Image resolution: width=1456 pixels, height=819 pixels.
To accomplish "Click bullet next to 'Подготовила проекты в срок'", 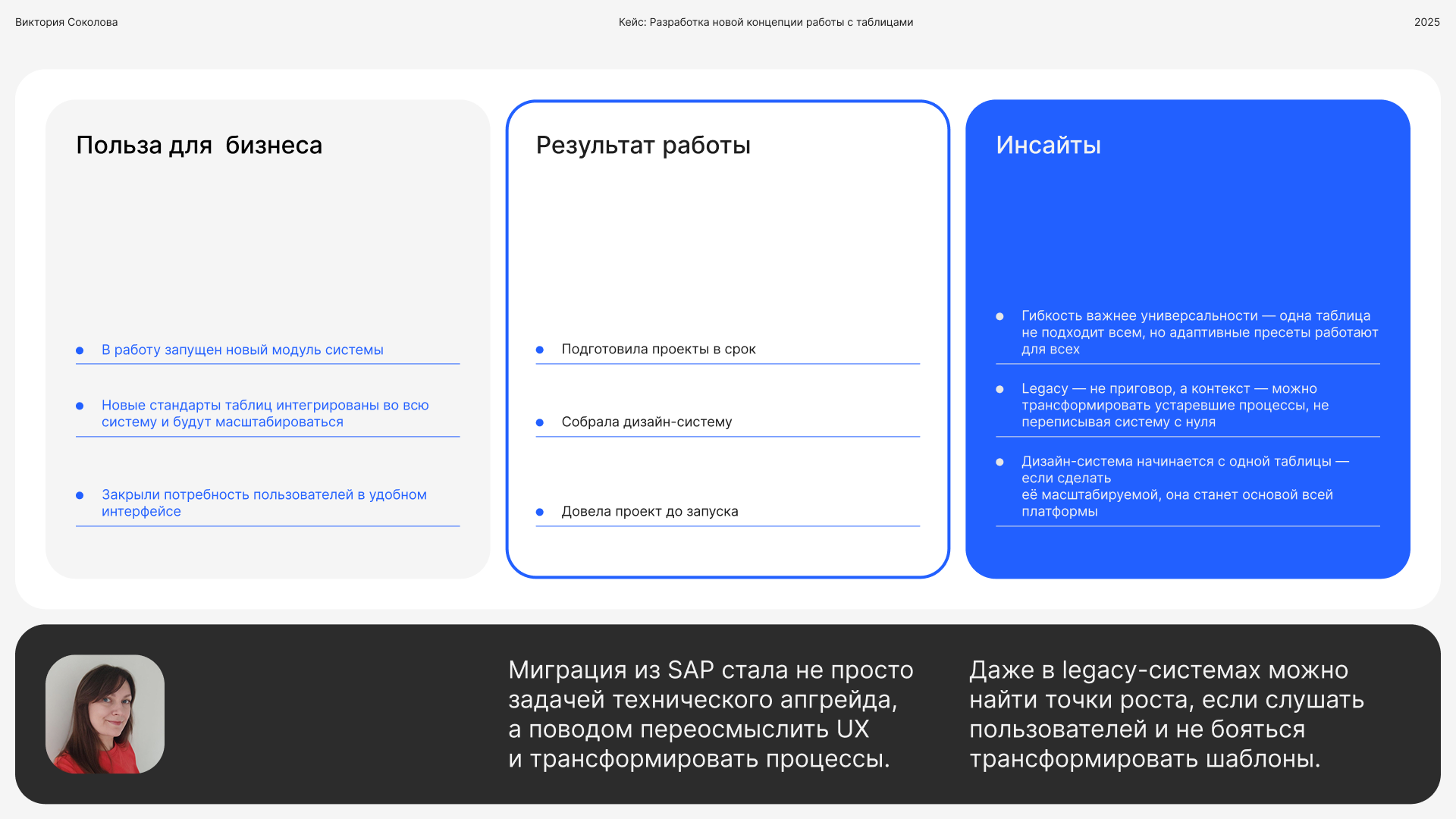I will 540,350.
